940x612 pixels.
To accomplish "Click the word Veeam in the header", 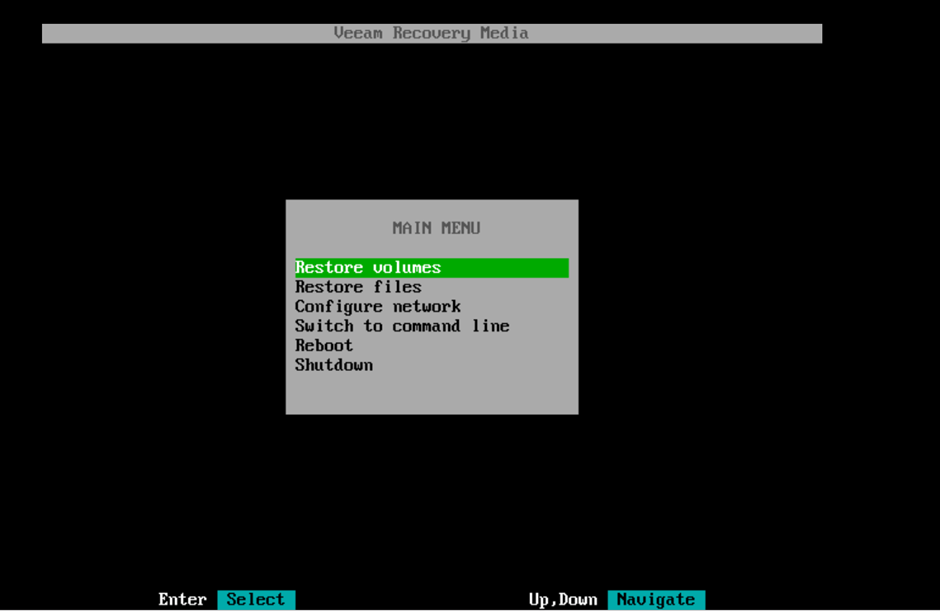I will pos(358,34).
